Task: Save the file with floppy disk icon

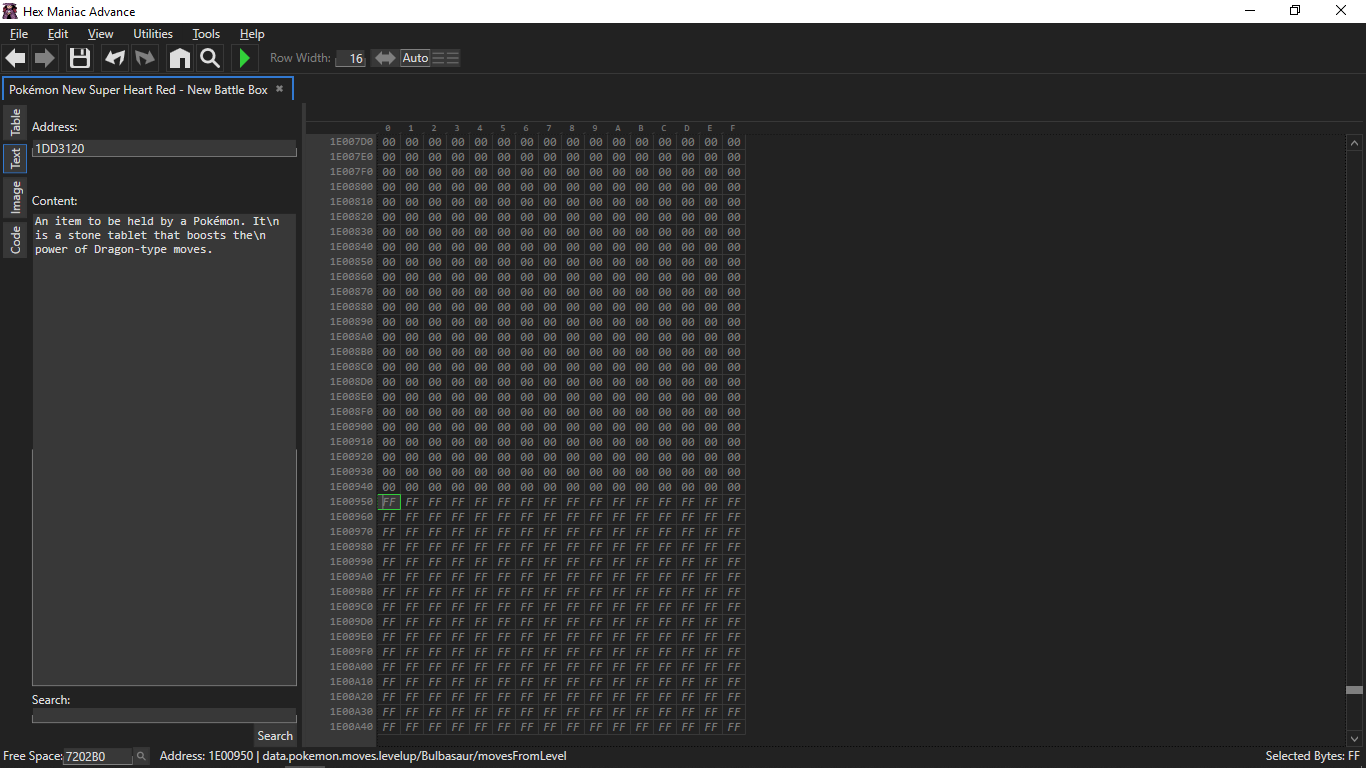Action: click(x=80, y=58)
